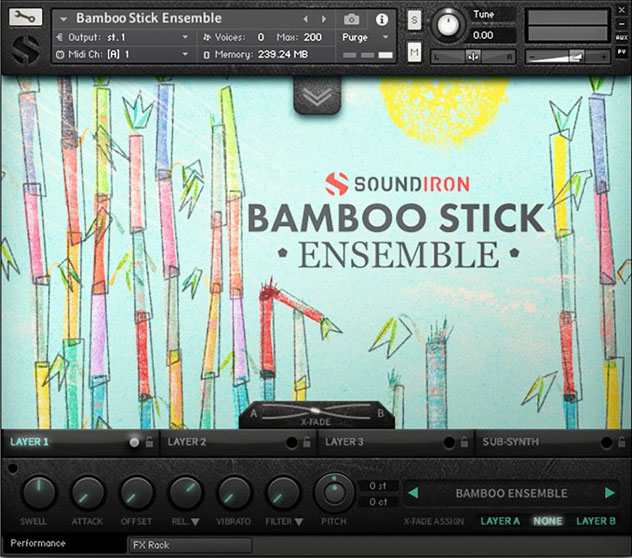Click the X-FADE slider between A and B
The height and width of the screenshot is (558, 632).
coord(315,411)
